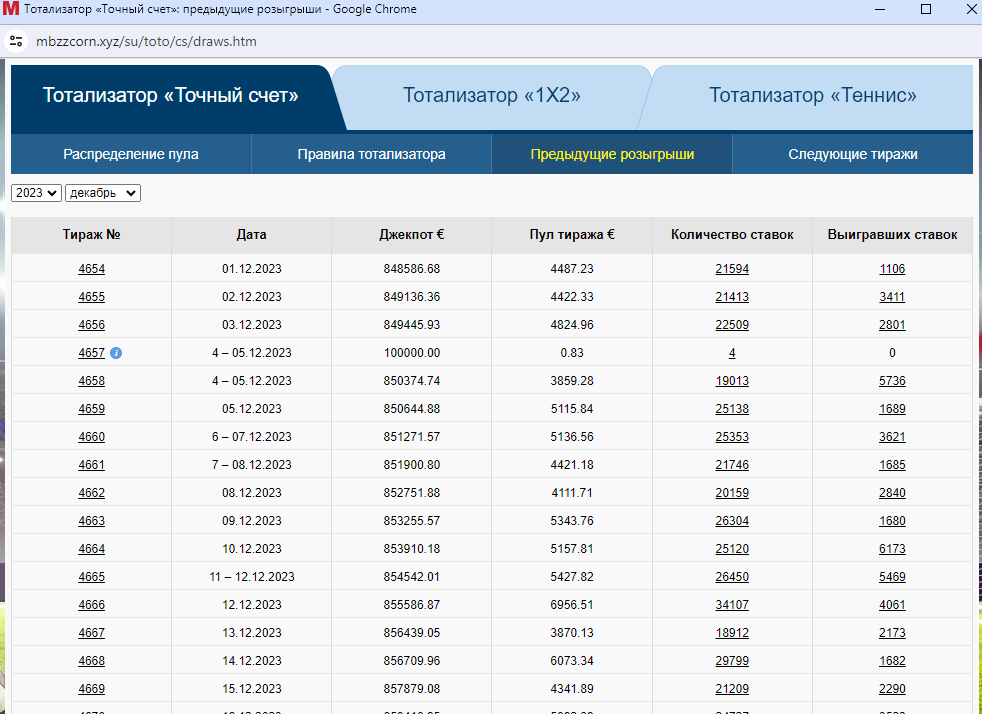The image size is (982, 714).
Task: Click bets count 22509 link
Action: 732,325
